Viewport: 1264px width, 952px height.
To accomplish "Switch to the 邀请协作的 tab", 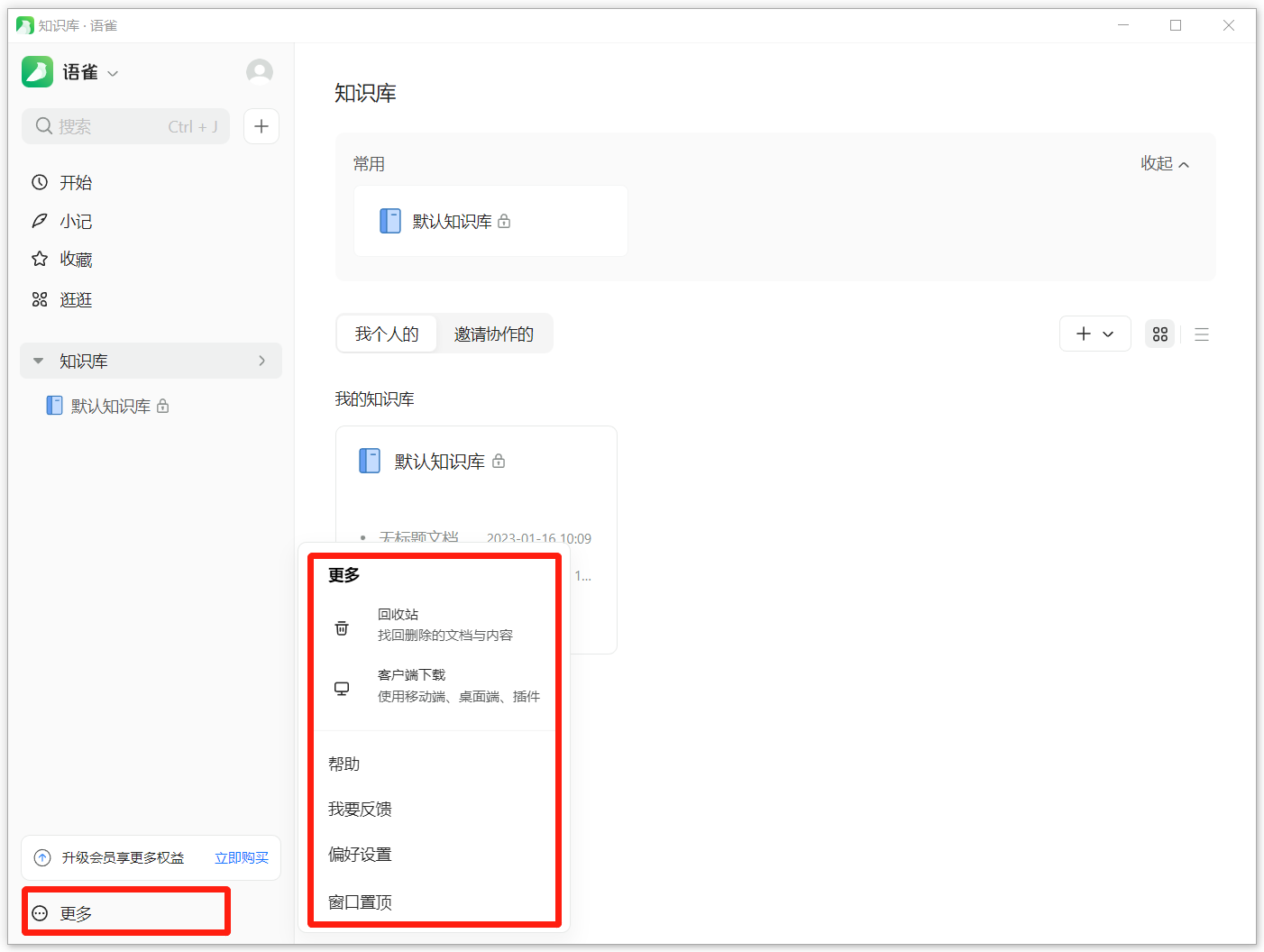I will pyautogui.click(x=493, y=334).
